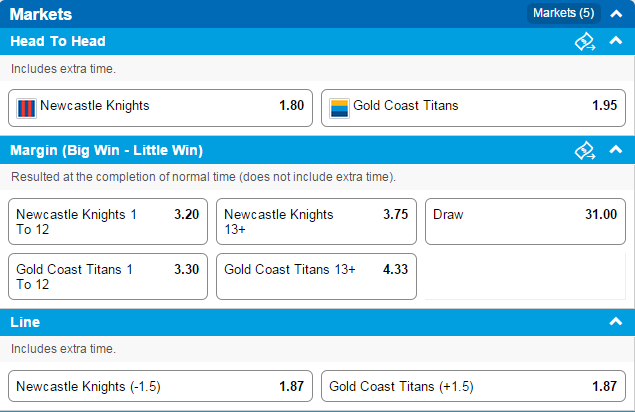
Task: Click the Gold Coast Titans team jersey icon
Action: [x=339, y=108]
